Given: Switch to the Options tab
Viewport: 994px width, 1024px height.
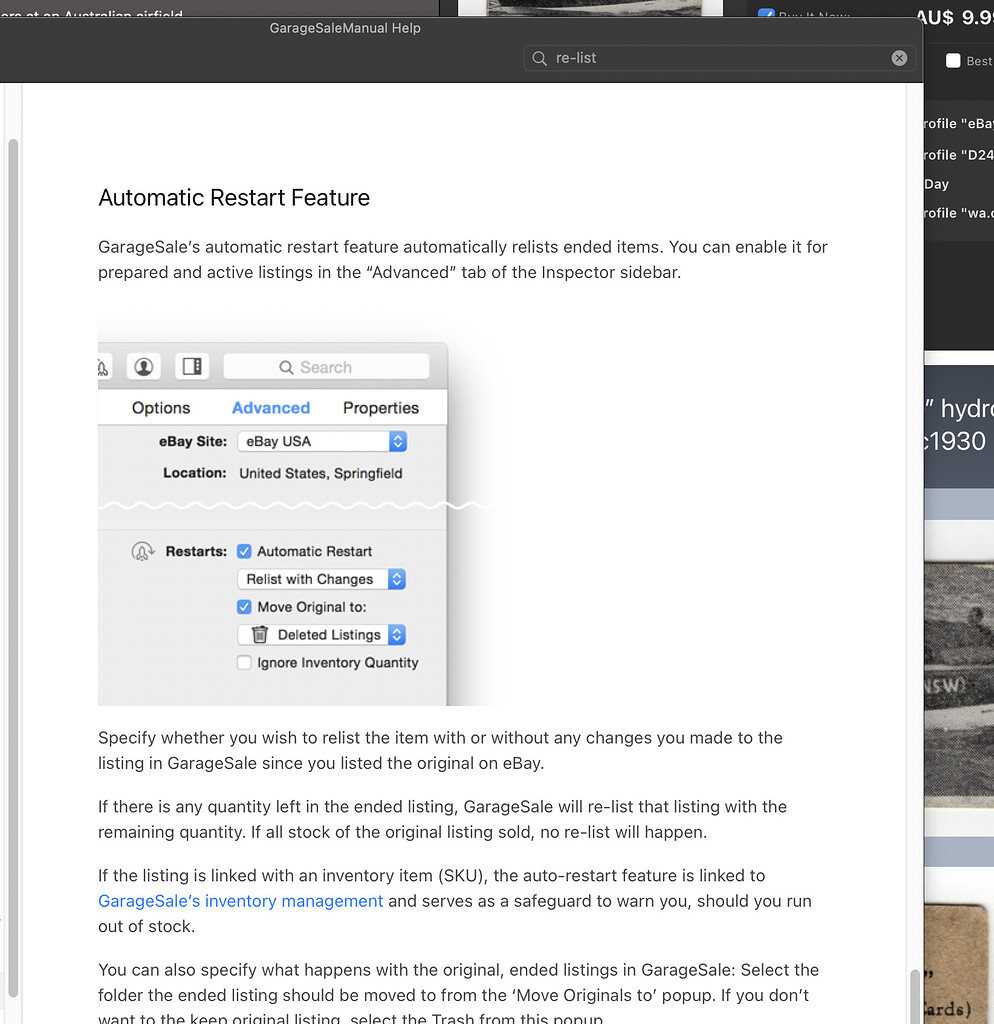Looking at the screenshot, I should pyautogui.click(x=161, y=408).
